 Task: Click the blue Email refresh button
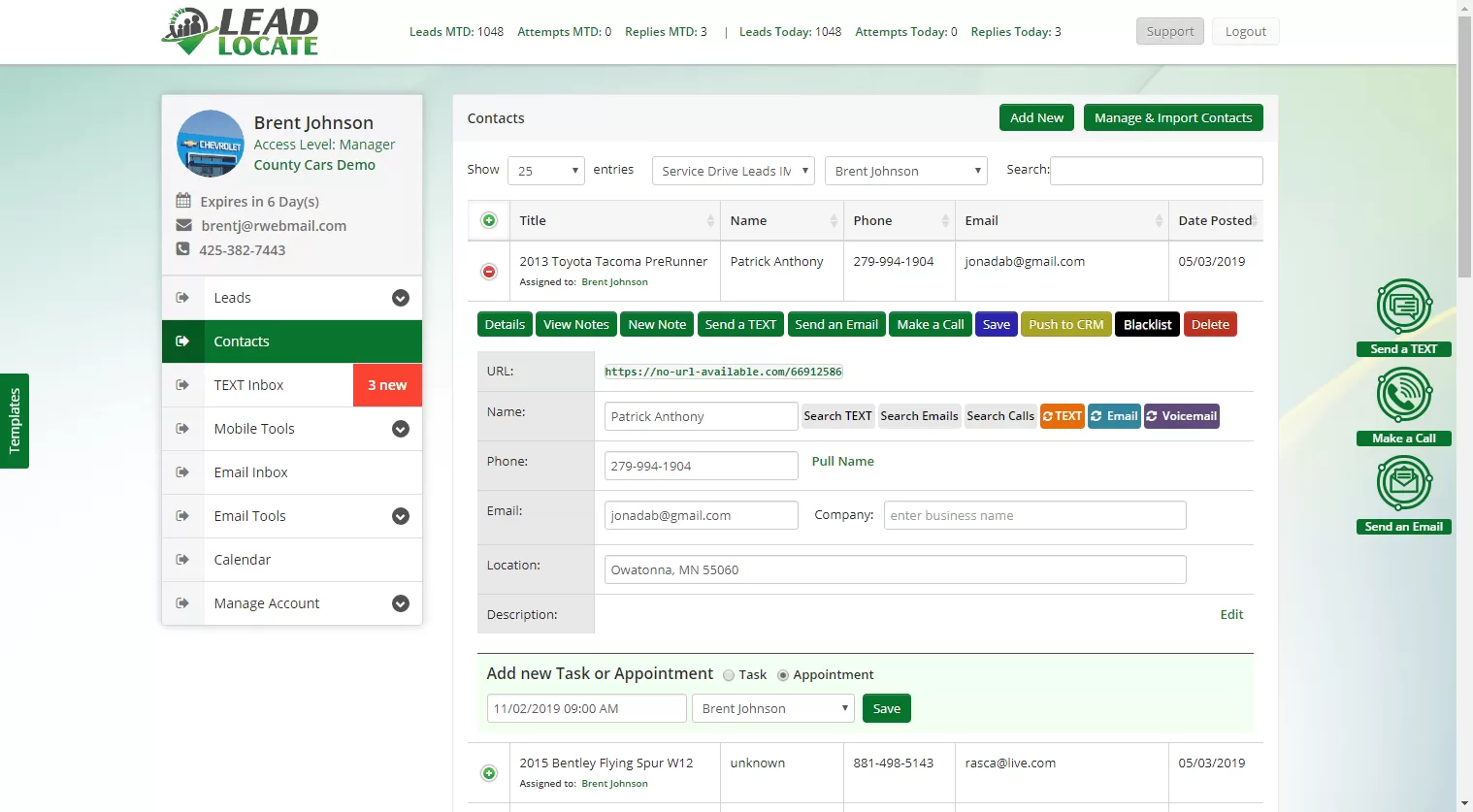1114,416
